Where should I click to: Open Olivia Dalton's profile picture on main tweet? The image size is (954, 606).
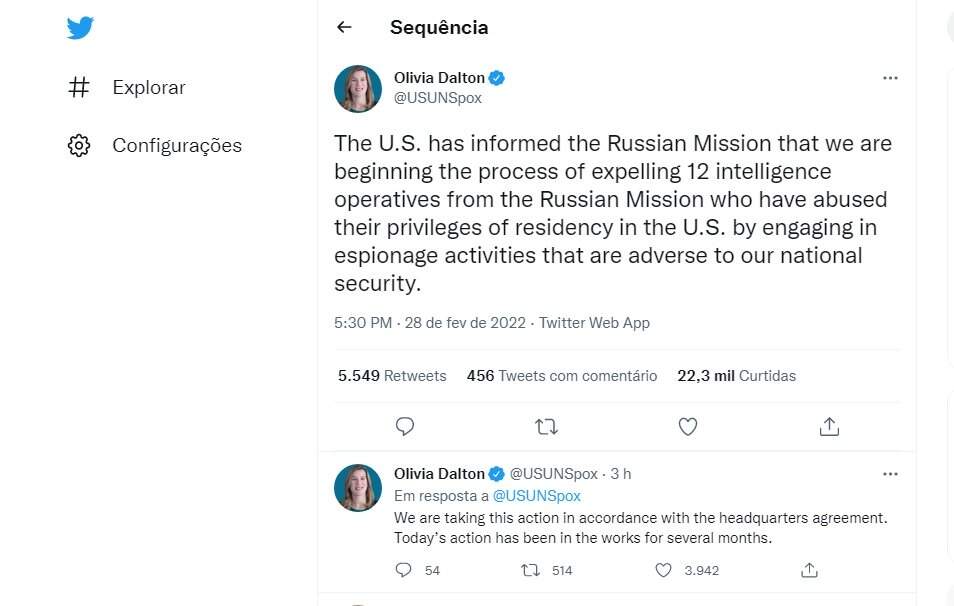click(x=358, y=89)
